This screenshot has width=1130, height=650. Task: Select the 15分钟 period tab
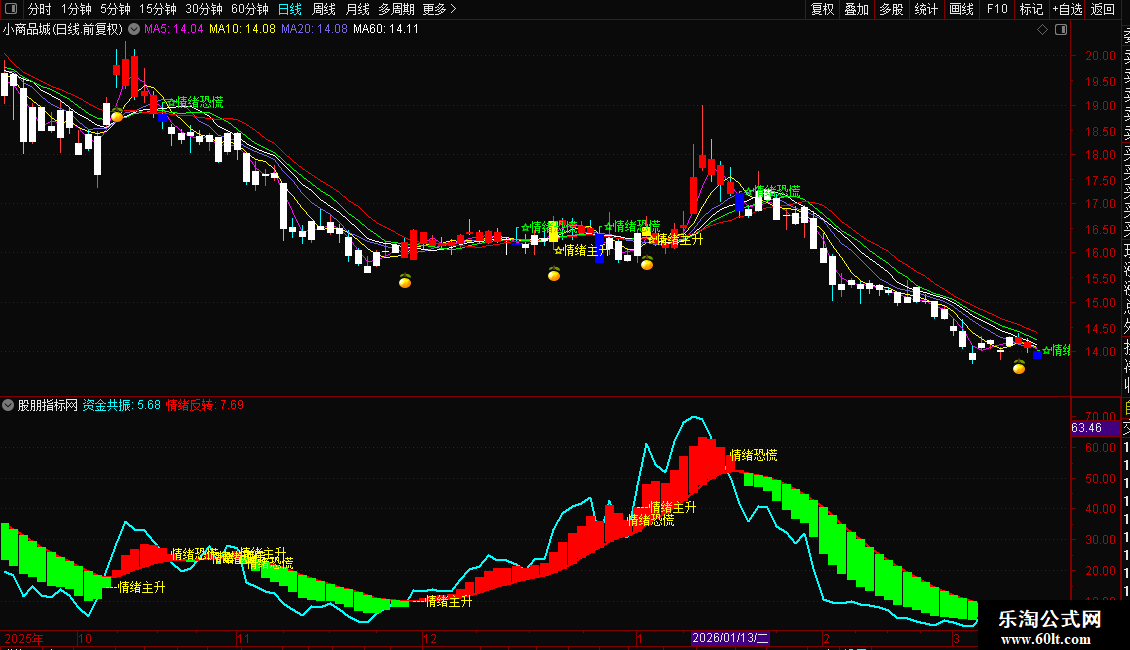pyautogui.click(x=157, y=9)
